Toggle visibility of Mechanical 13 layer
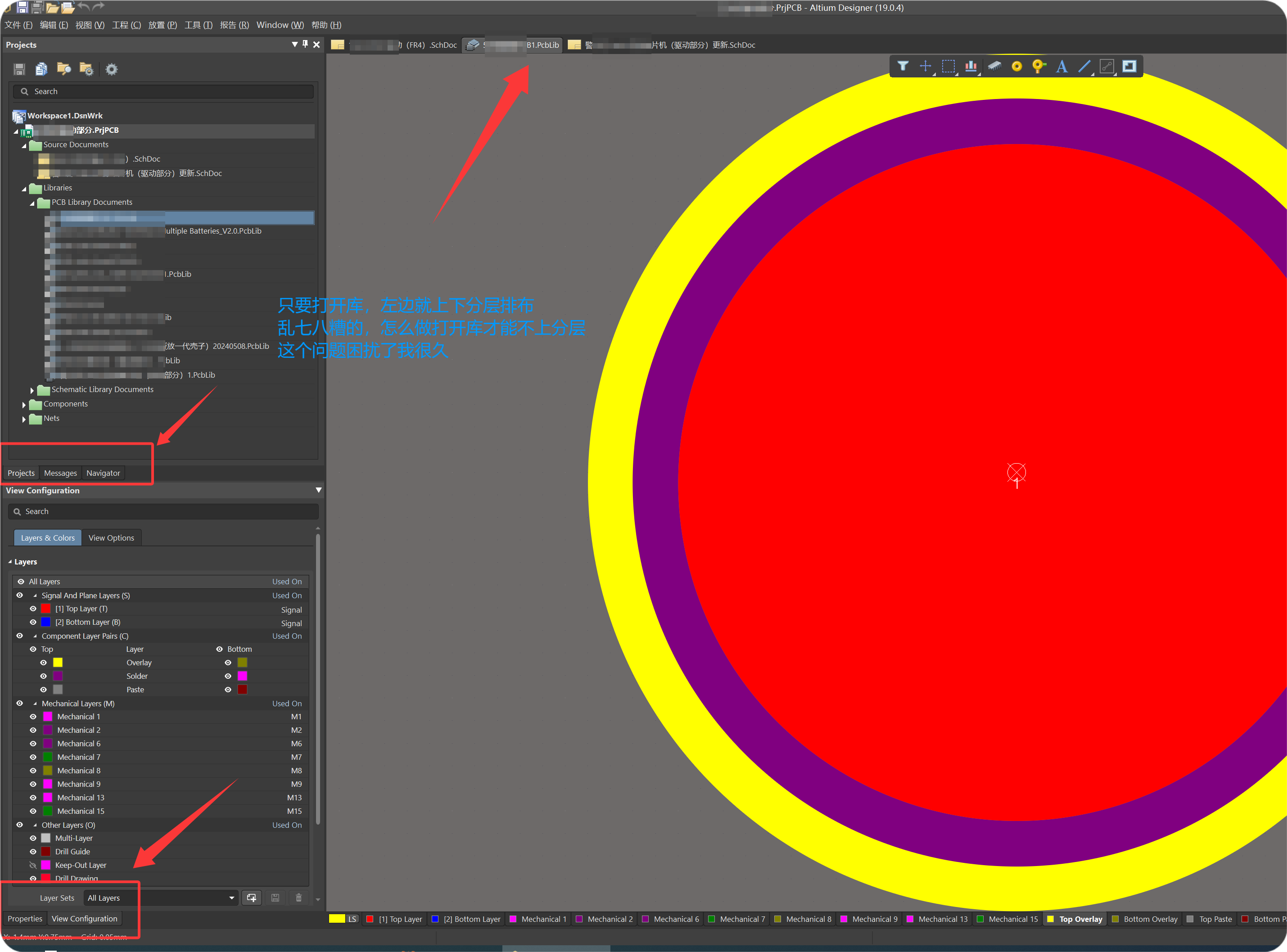The image size is (1287, 952). tap(33, 798)
